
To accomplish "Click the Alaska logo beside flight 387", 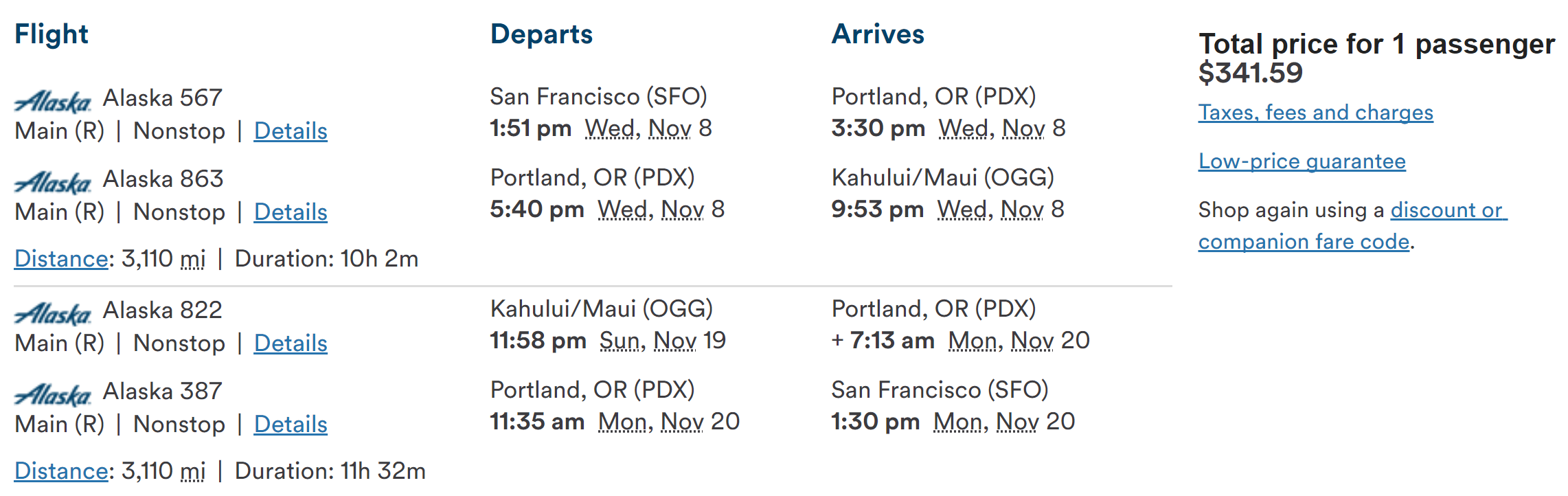I will (x=53, y=394).
